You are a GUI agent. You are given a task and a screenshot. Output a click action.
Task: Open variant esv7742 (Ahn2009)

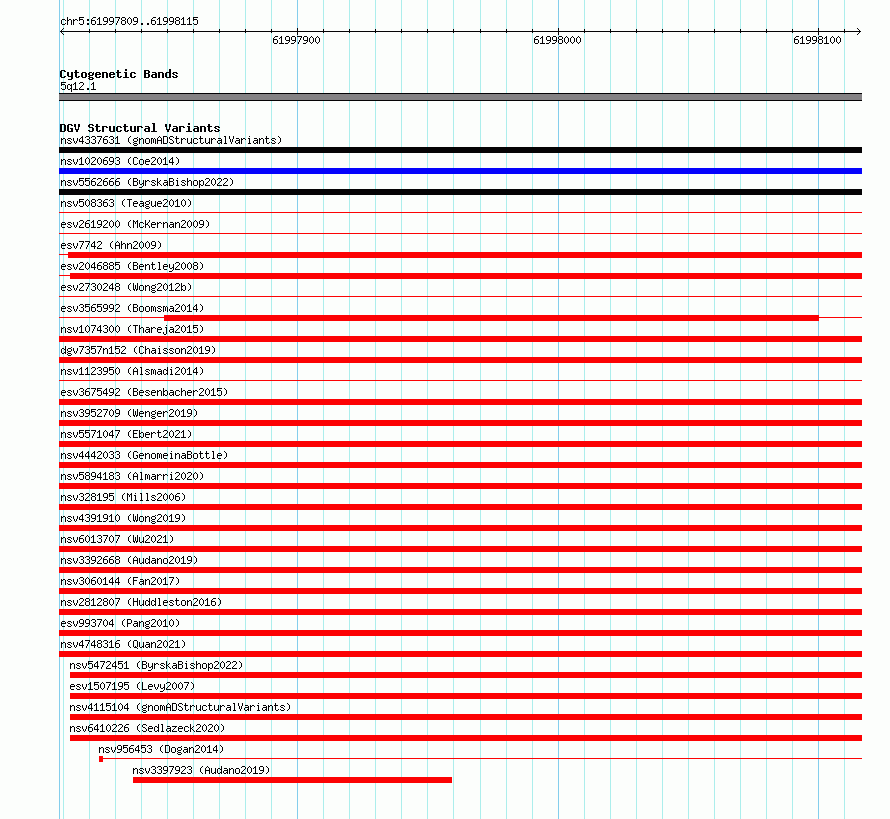[111, 245]
